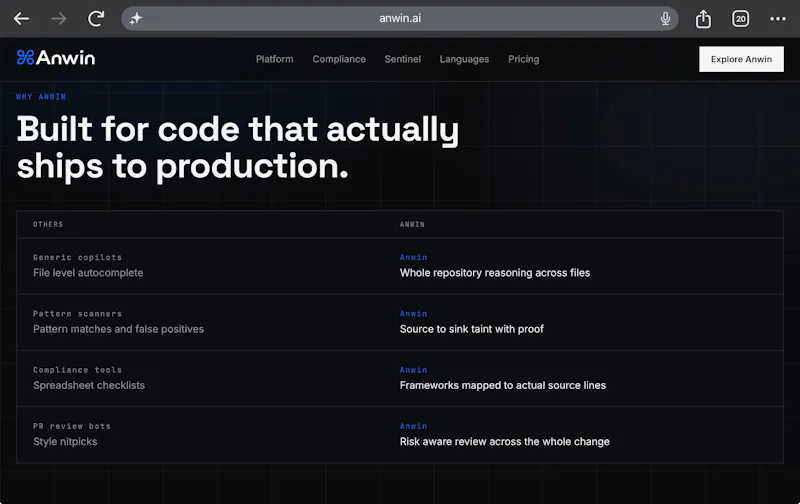Tap the microphone icon in the address bar
Image resolution: width=800 pixels, height=504 pixels.
(x=665, y=19)
